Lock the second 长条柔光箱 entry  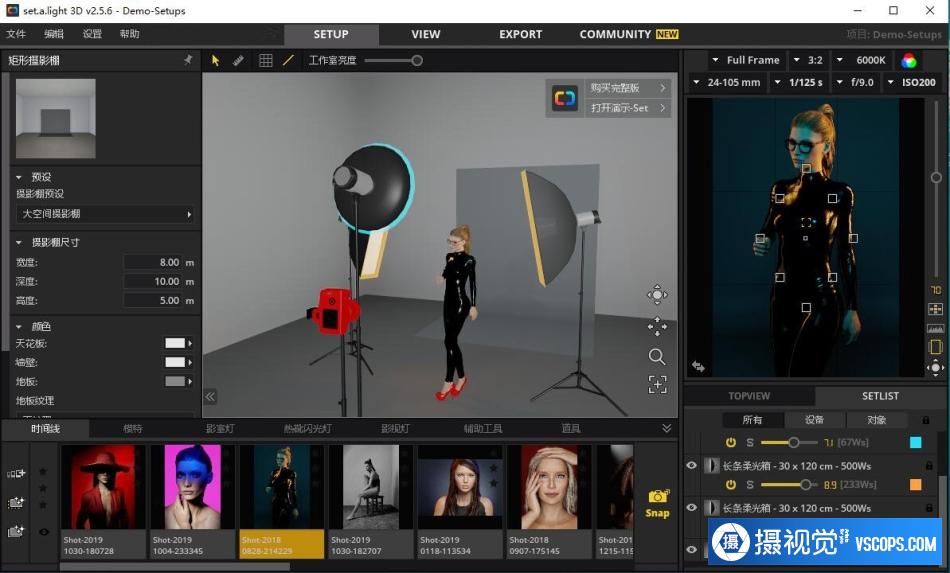coord(929,508)
